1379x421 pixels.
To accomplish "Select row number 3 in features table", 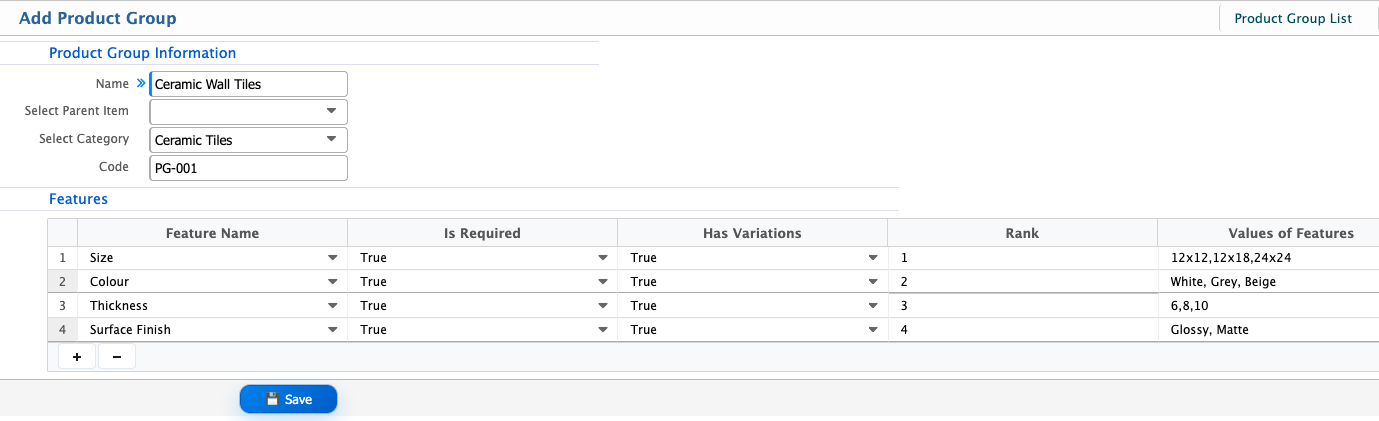I will tap(62, 306).
